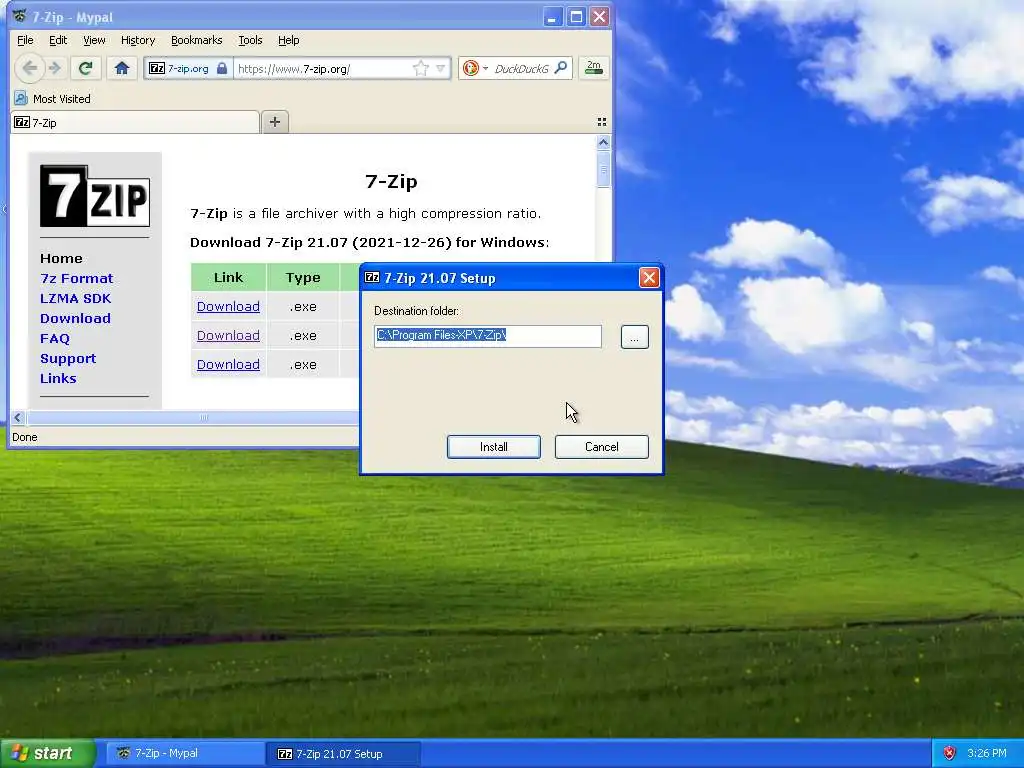Open the Edit menu in Mypal
Image resolution: width=1024 pixels, height=768 pixels.
(x=58, y=40)
